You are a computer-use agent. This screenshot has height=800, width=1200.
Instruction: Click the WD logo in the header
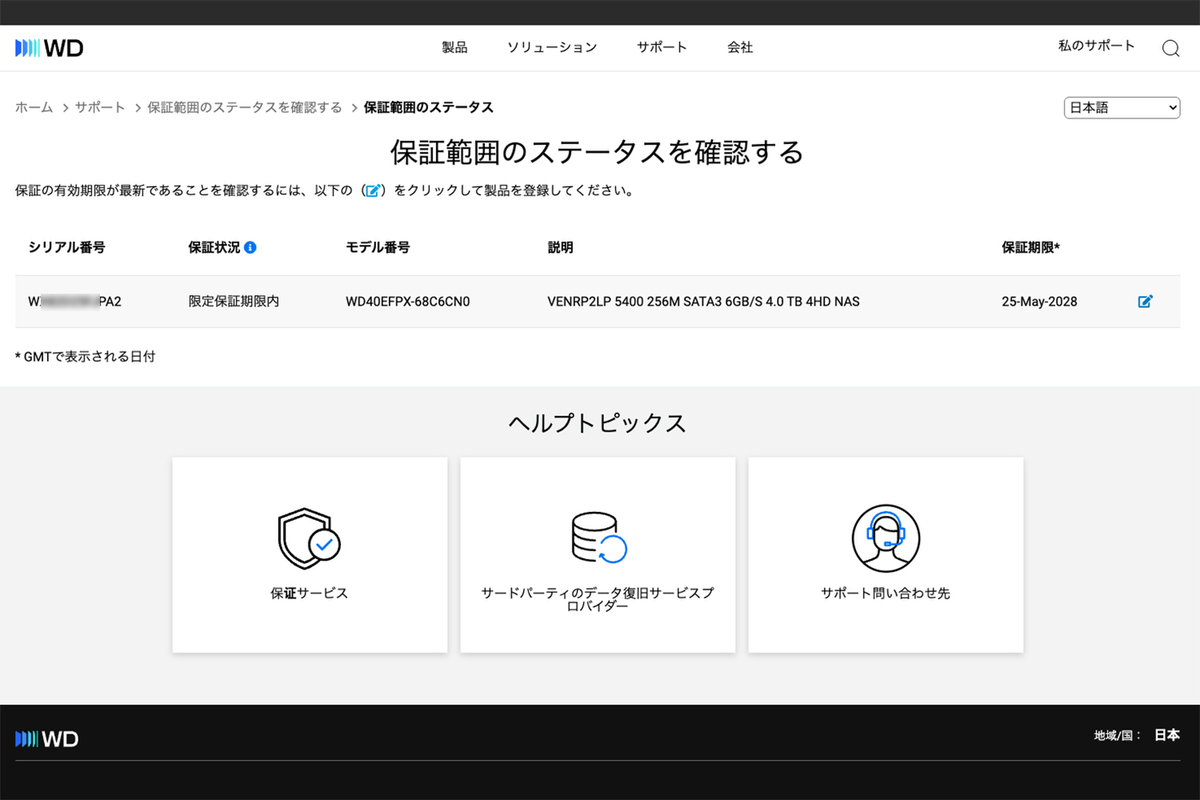(49, 47)
